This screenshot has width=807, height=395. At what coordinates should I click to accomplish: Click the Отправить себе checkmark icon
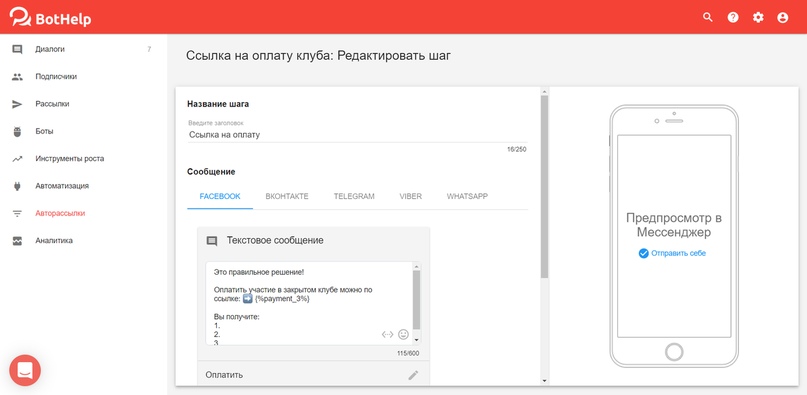coord(643,253)
